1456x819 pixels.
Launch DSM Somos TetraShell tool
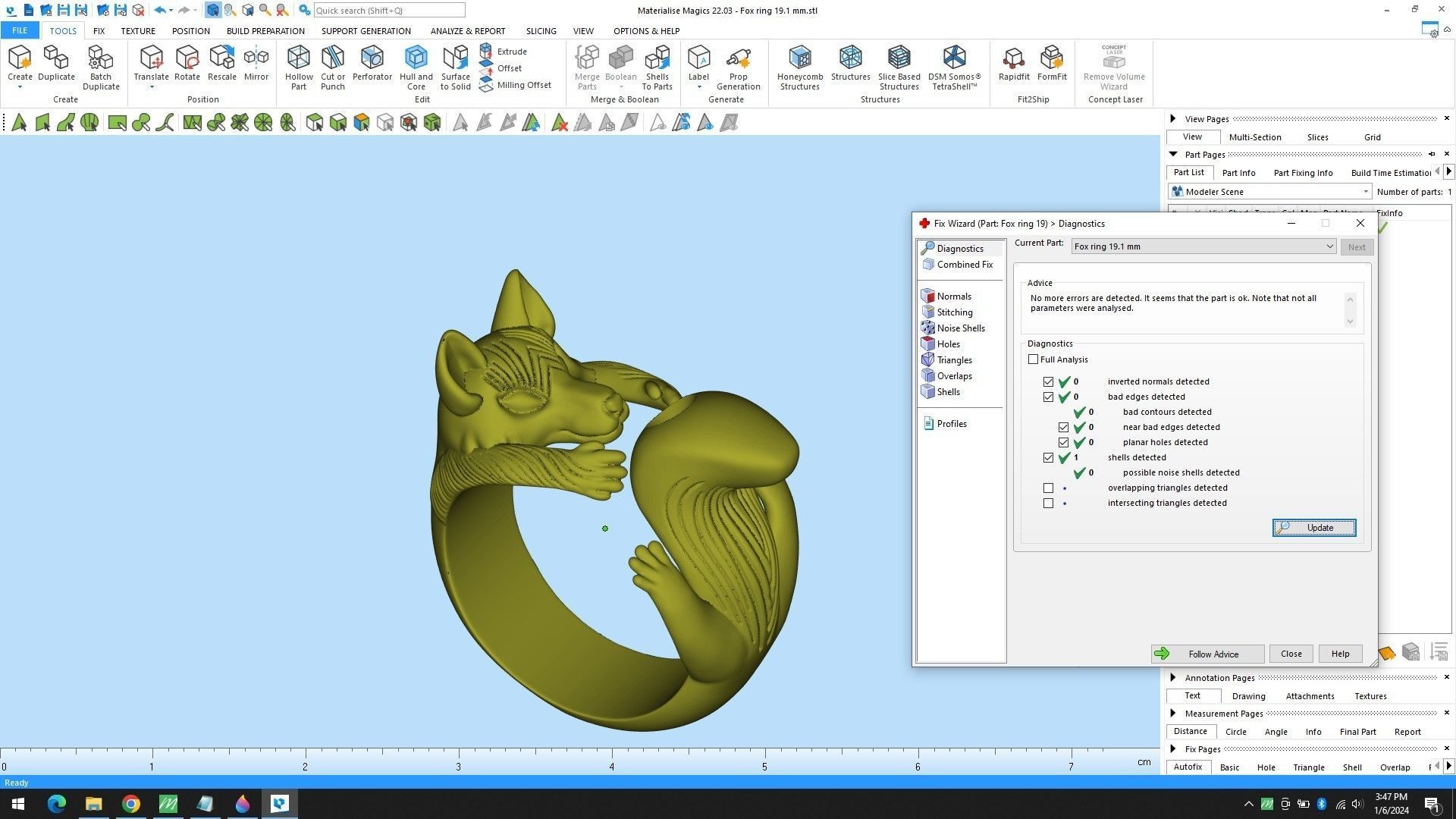click(x=954, y=67)
